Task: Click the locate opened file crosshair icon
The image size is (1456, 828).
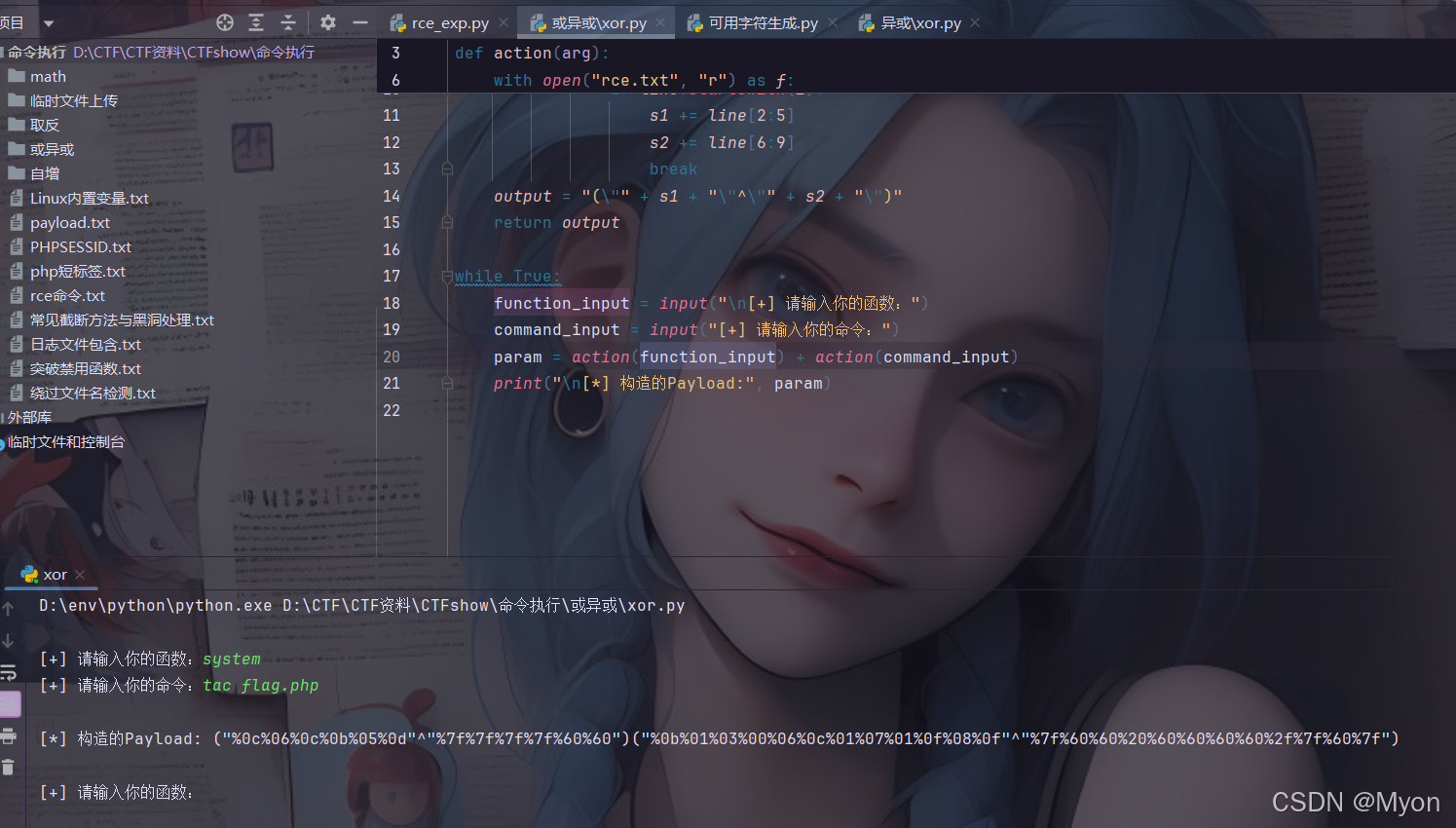Action: click(225, 22)
